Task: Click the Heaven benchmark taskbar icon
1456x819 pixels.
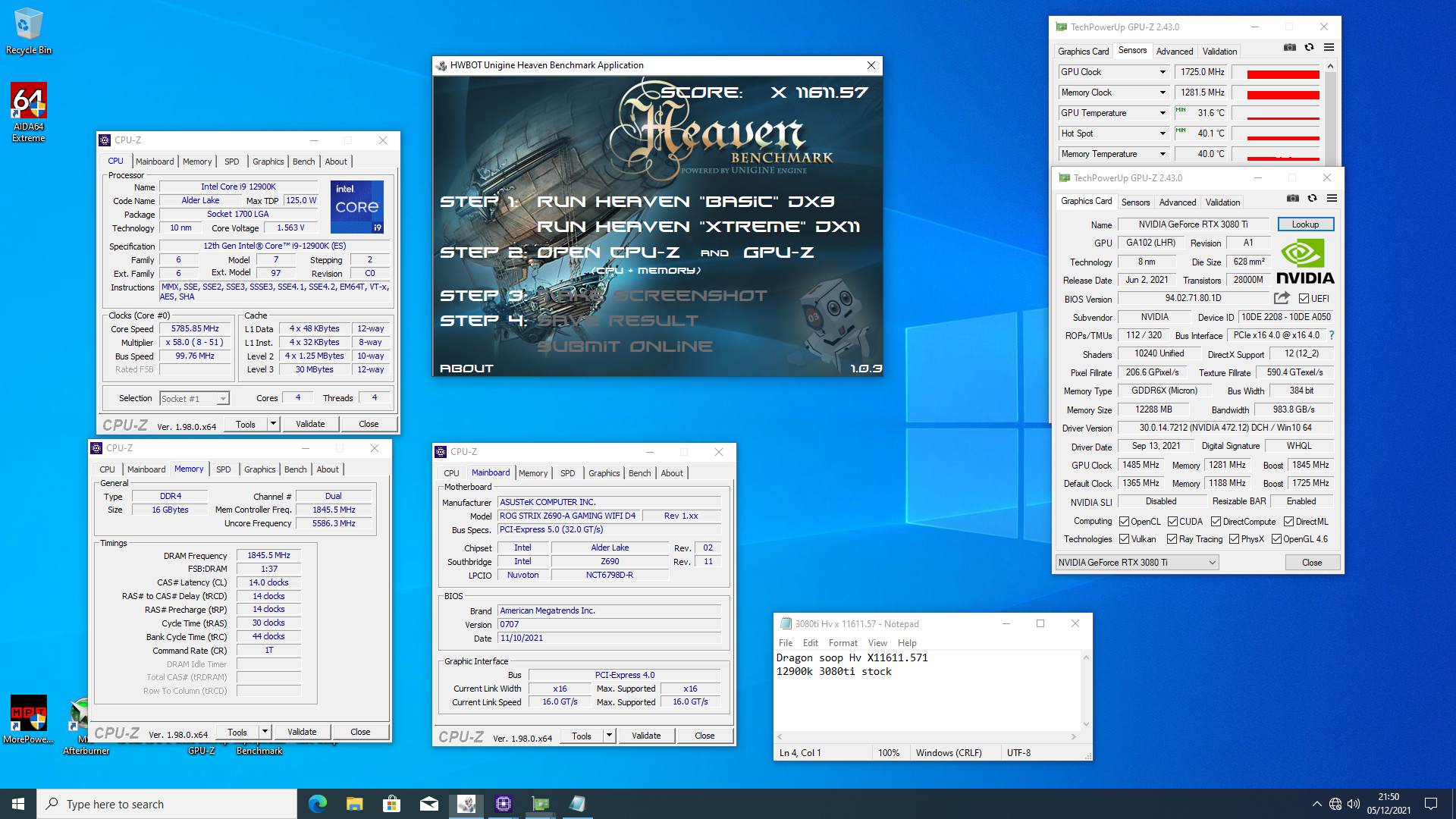Action: (466, 804)
